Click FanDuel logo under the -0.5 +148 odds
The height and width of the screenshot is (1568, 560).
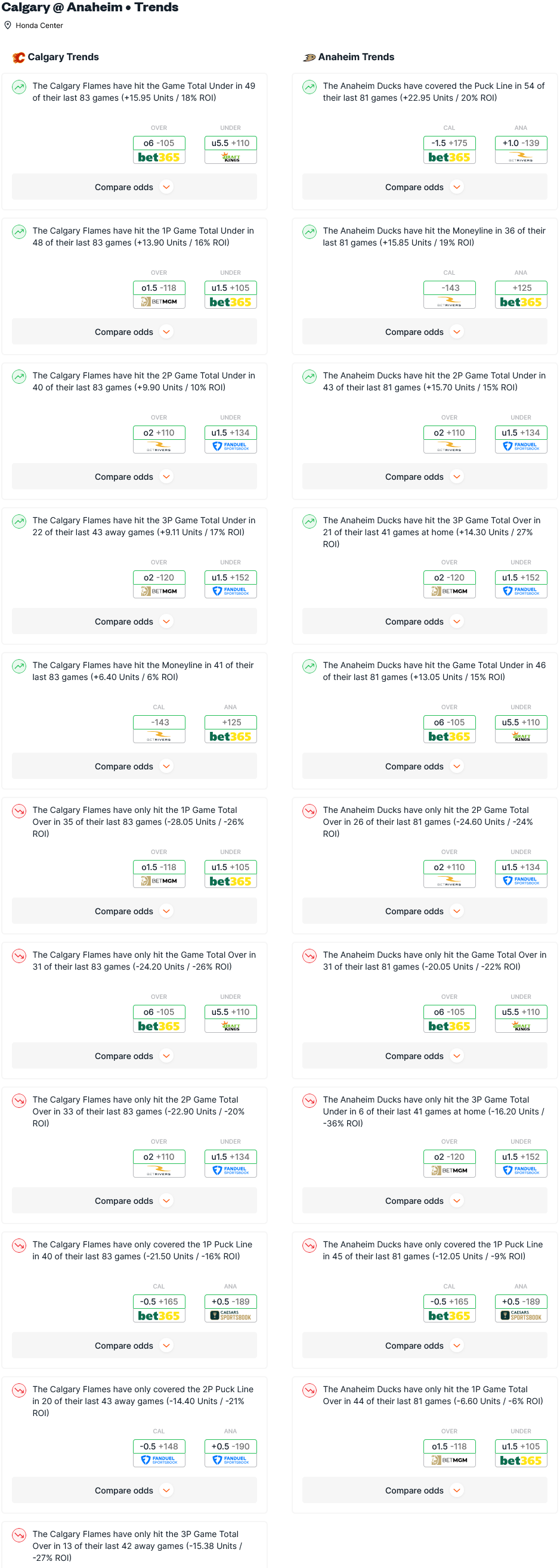point(159,1461)
